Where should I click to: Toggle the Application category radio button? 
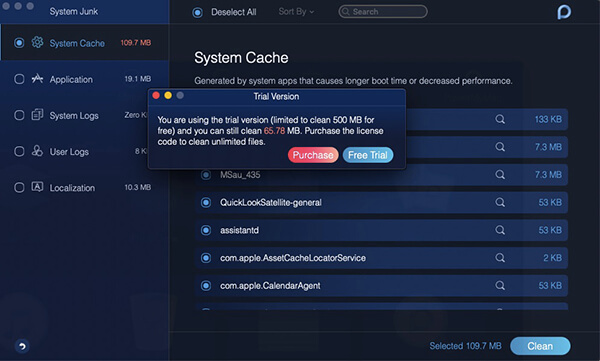[x=19, y=79]
